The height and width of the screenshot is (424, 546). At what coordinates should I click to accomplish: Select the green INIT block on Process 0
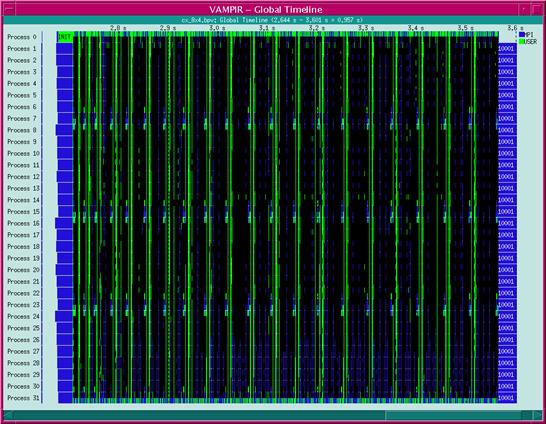pyautogui.click(x=65, y=37)
